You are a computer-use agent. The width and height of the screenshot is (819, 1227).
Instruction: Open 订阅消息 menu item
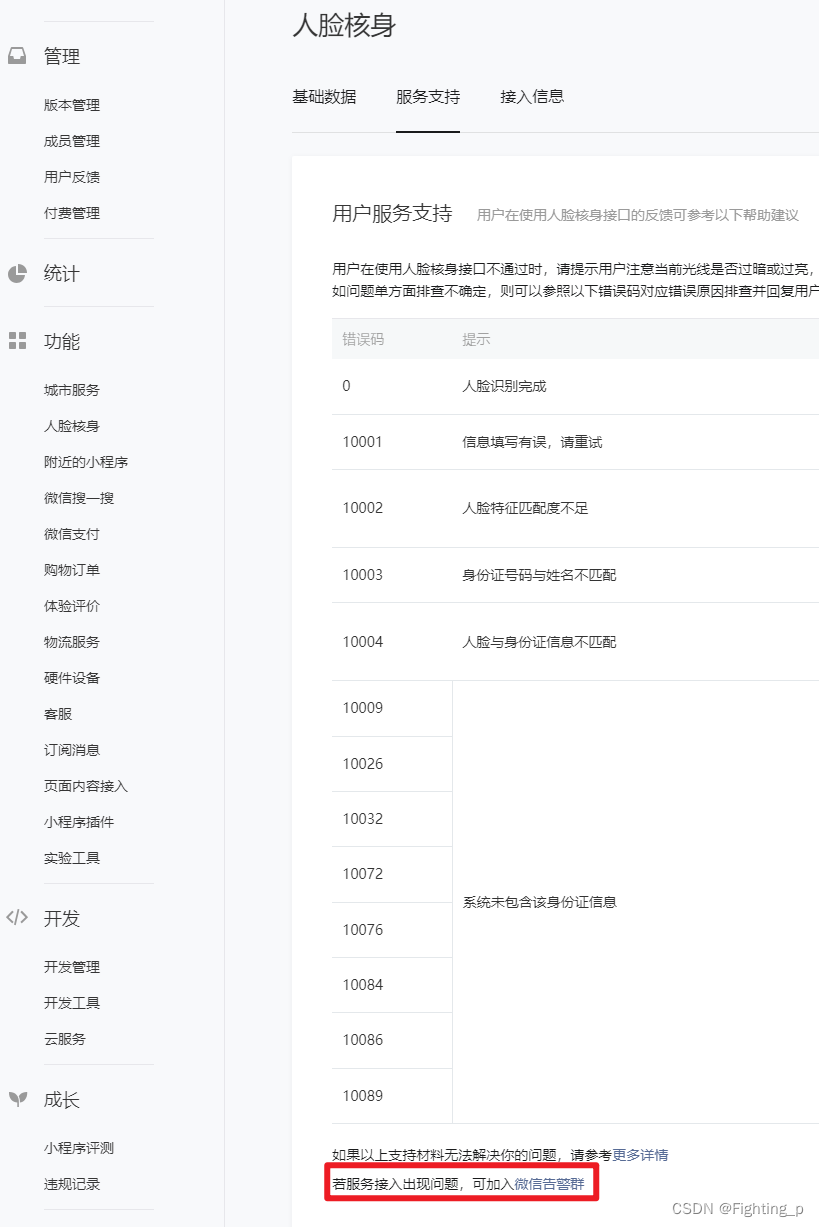coord(72,750)
